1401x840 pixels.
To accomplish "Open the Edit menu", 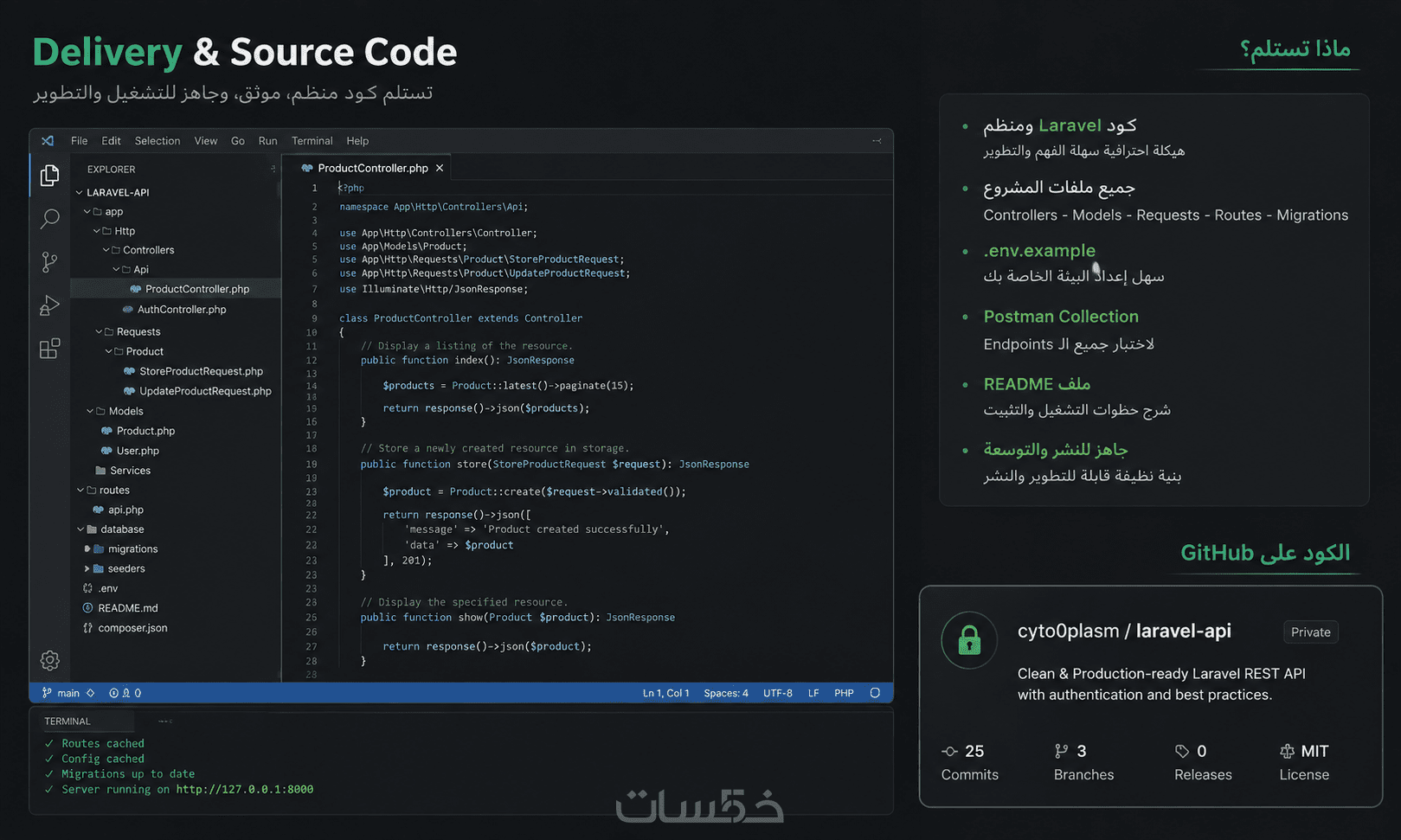I will pos(111,141).
